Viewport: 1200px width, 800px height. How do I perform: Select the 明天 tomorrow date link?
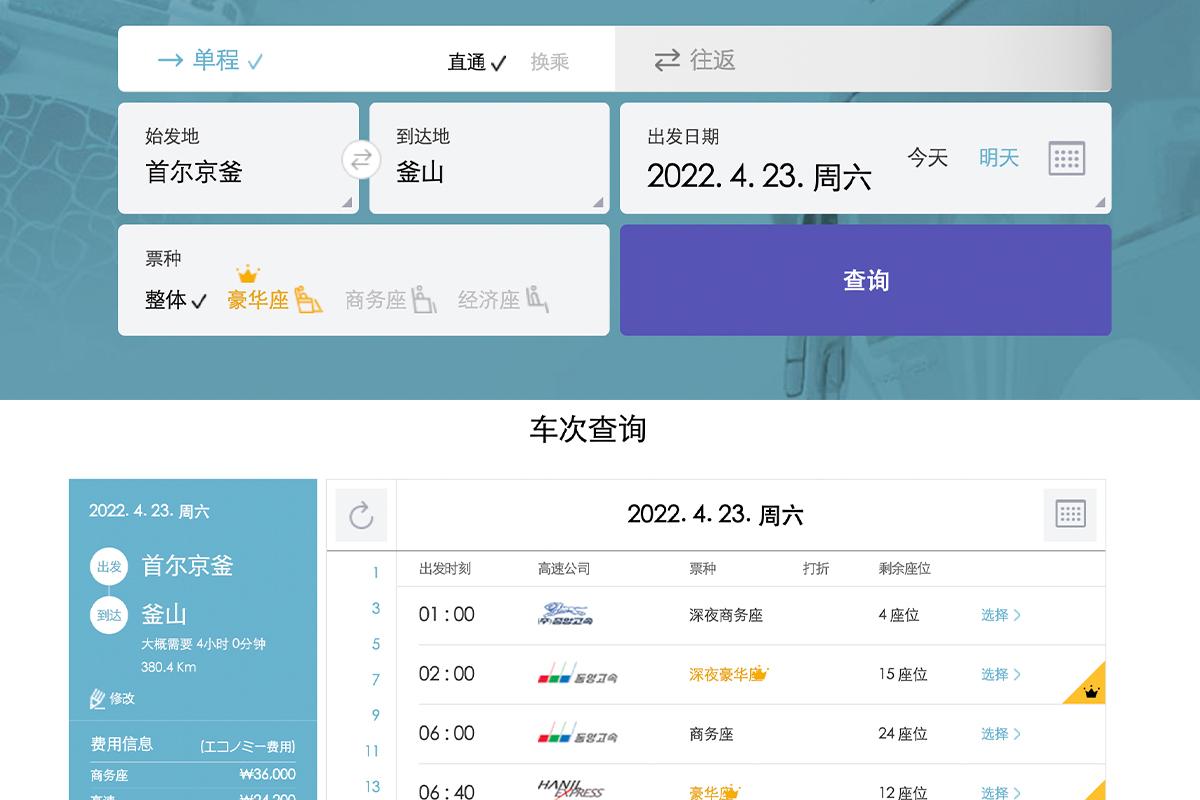coord(997,157)
